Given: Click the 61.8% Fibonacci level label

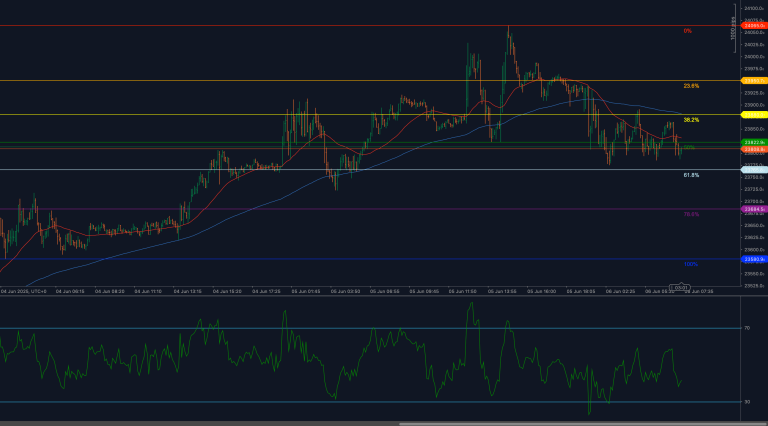Looking at the screenshot, I should [691, 175].
